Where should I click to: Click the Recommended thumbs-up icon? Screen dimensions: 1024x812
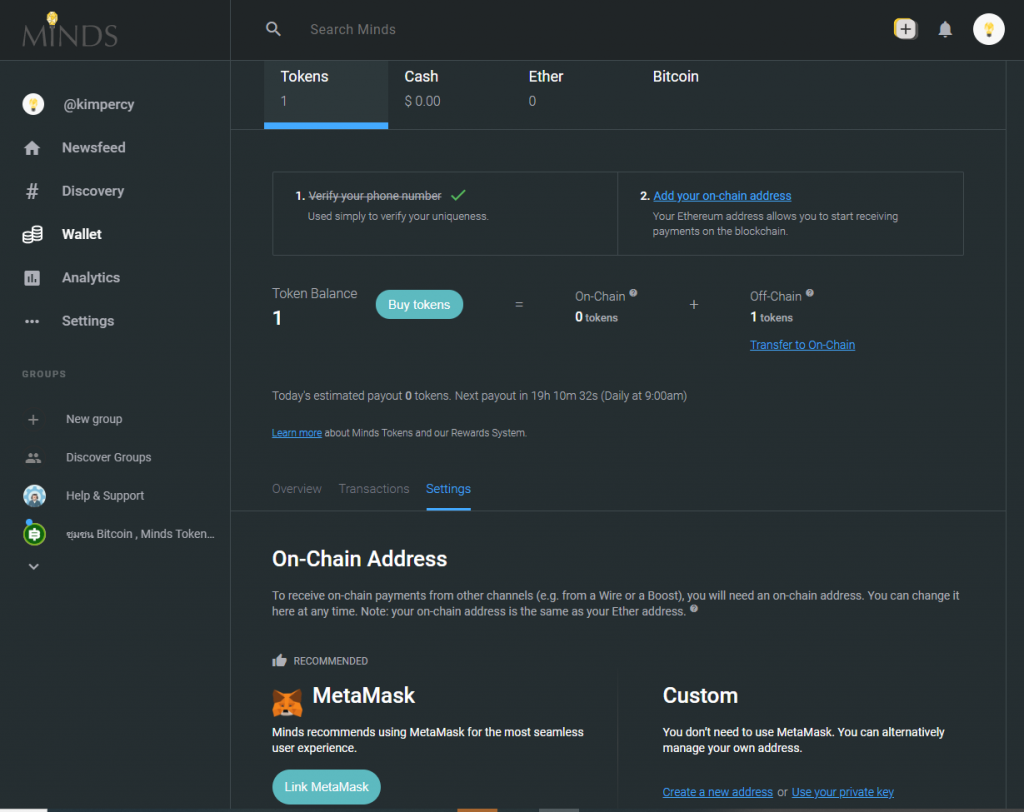point(280,660)
